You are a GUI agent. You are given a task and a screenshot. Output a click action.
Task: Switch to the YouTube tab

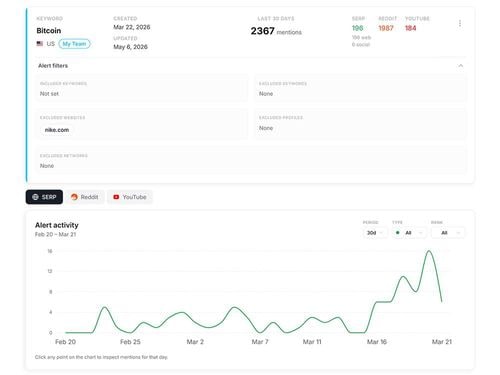pyautogui.click(x=130, y=197)
